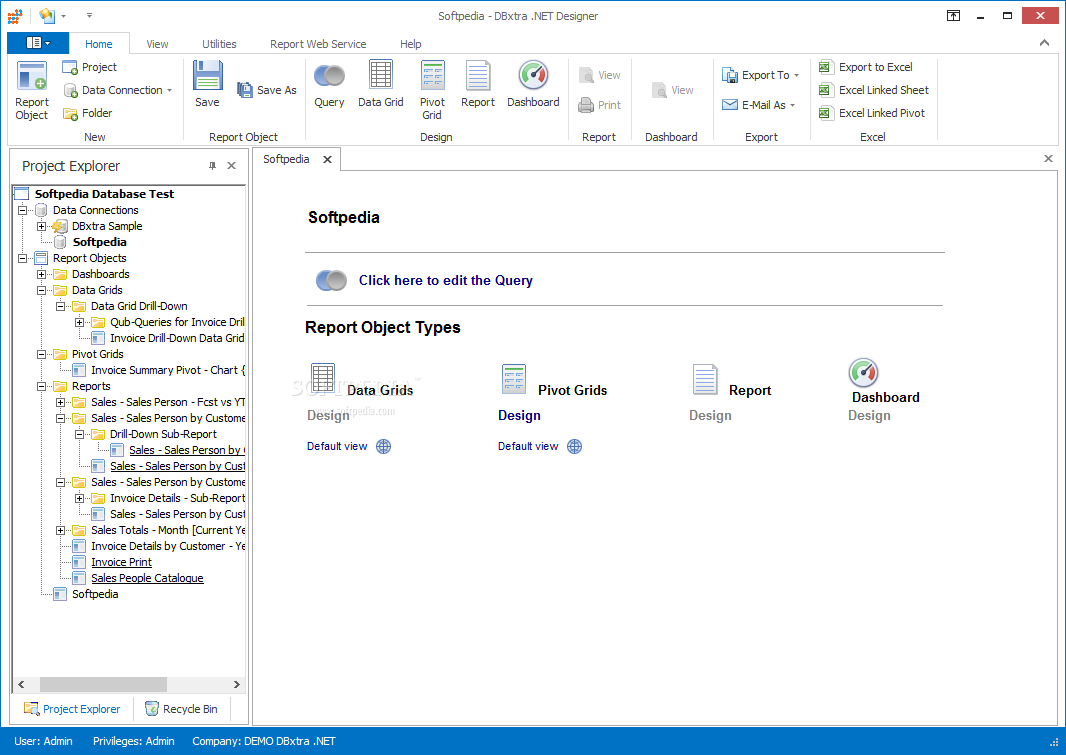Click Default view under Data Grids

click(337, 446)
